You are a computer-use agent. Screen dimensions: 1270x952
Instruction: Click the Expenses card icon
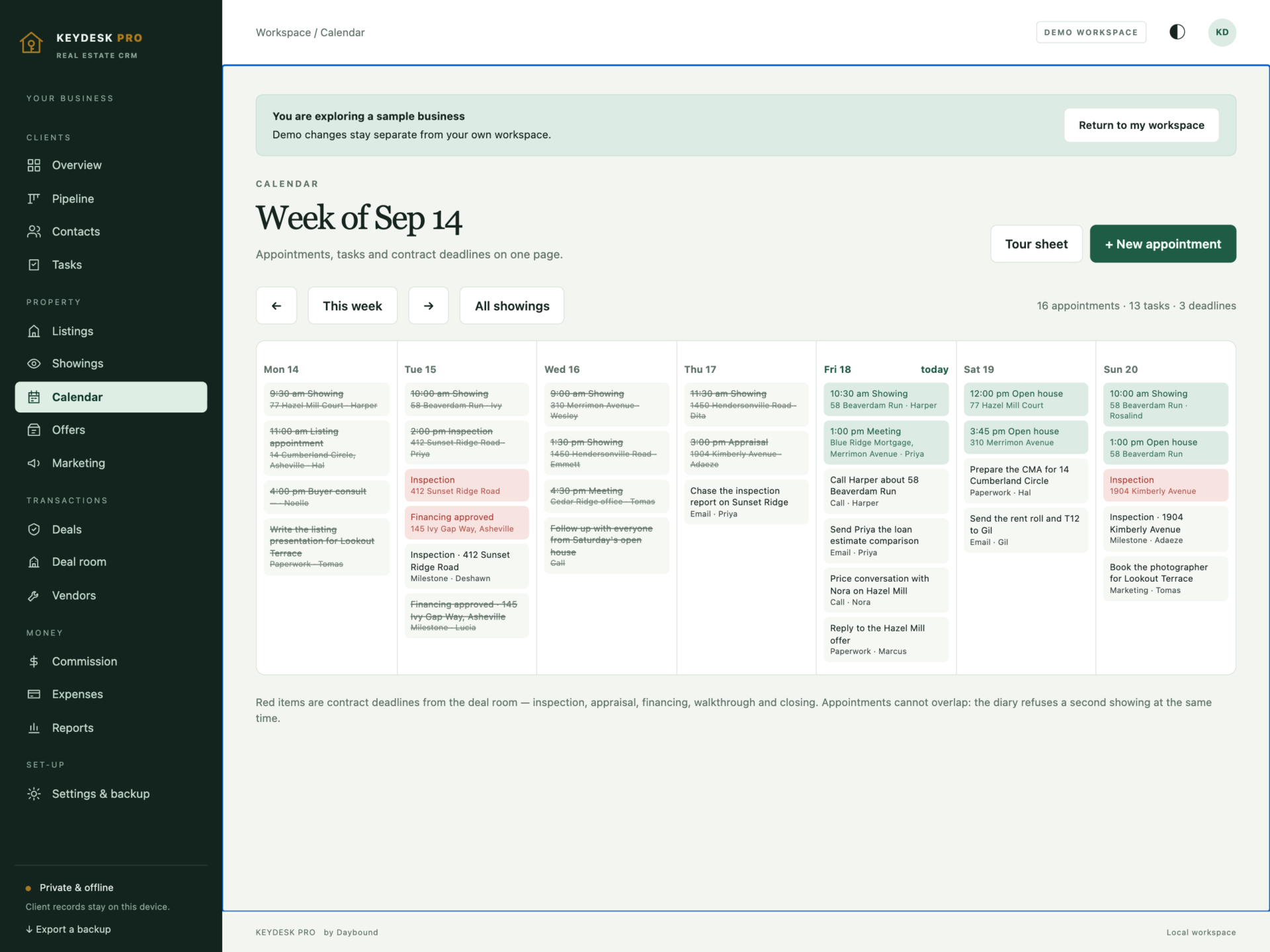(x=34, y=694)
